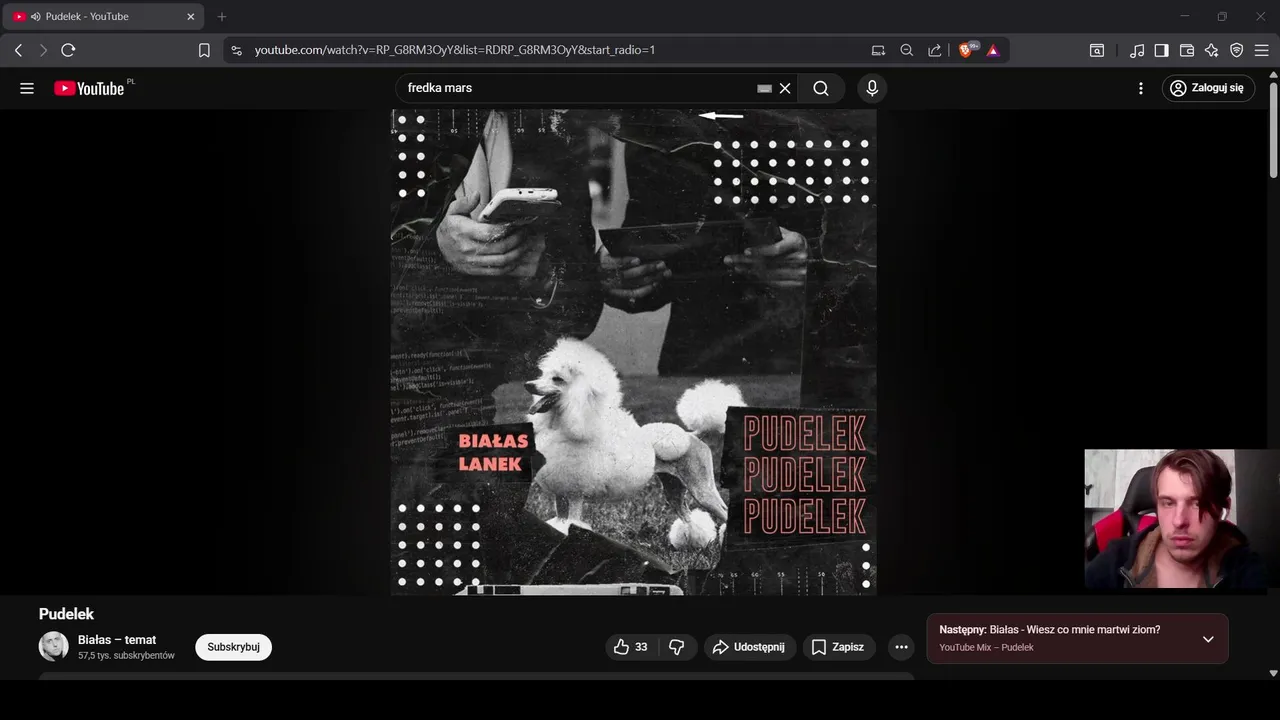Open the browser main hamburger menu

click(1262, 50)
